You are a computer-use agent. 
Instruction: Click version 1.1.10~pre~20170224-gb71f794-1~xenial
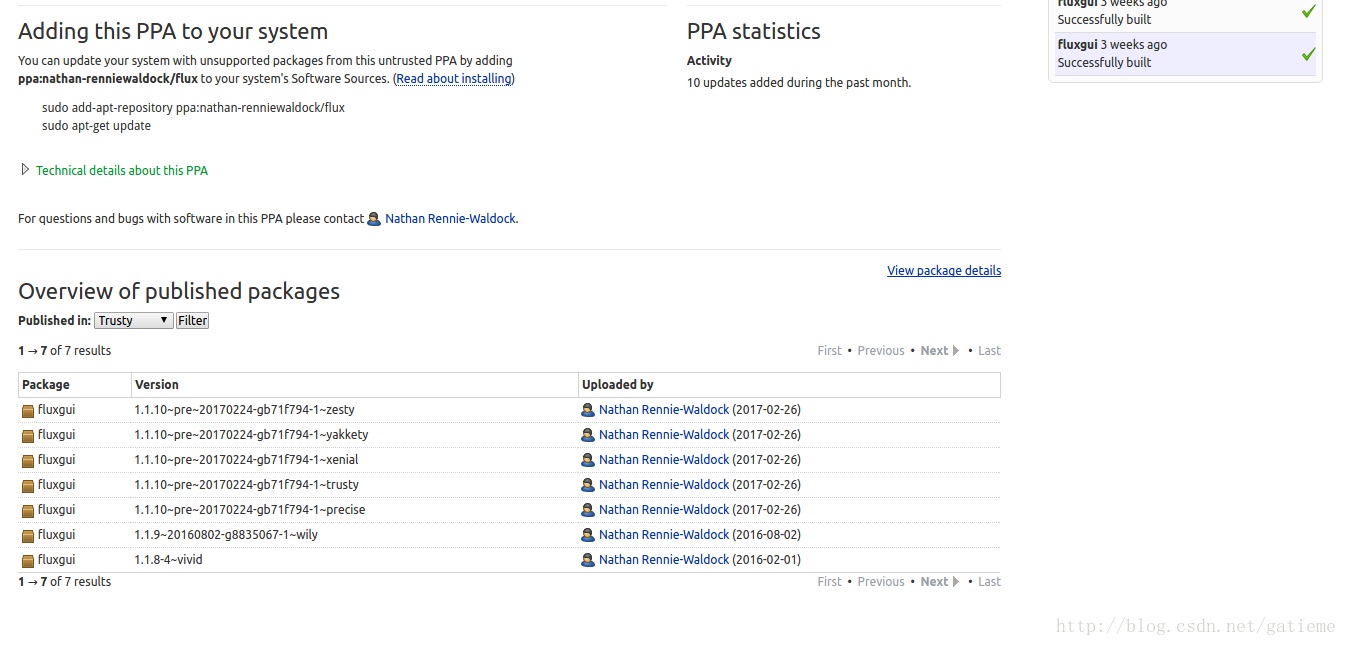(247, 460)
